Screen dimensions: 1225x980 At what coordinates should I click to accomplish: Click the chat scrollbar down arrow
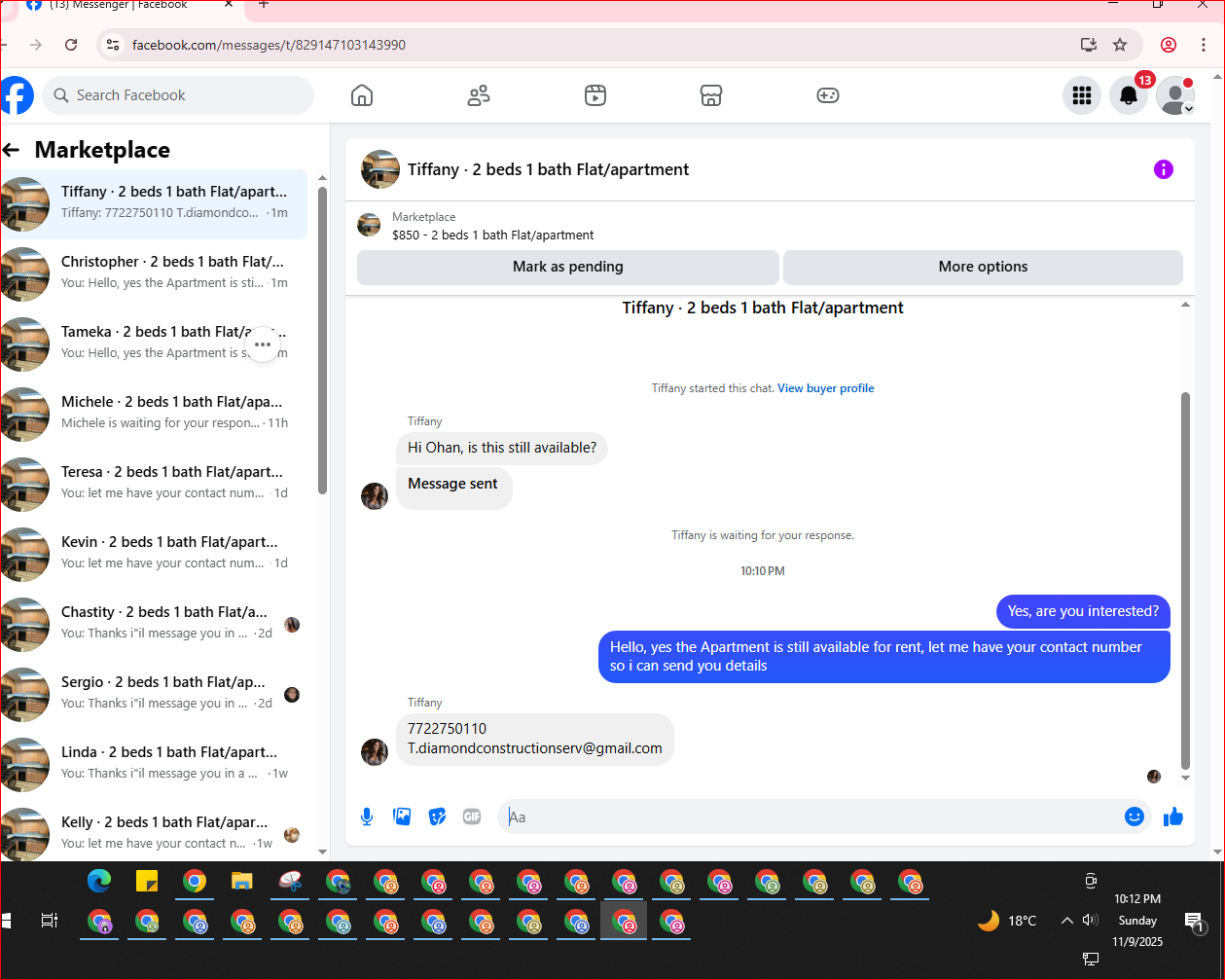tap(1185, 778)
